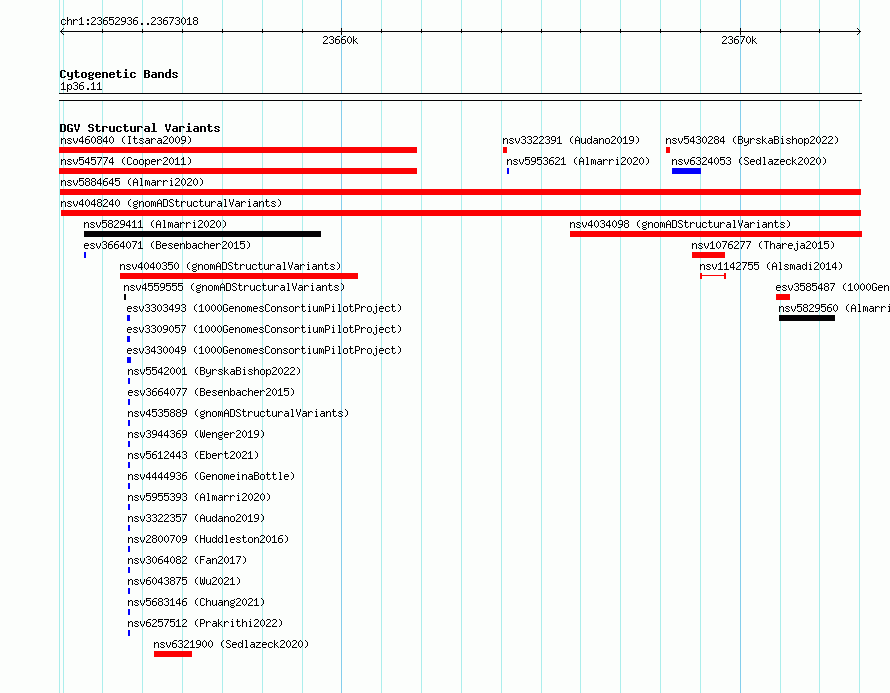Select the red bar under nsv1076277
Viewport: 890px width, 693px height.
pos(708,255)
